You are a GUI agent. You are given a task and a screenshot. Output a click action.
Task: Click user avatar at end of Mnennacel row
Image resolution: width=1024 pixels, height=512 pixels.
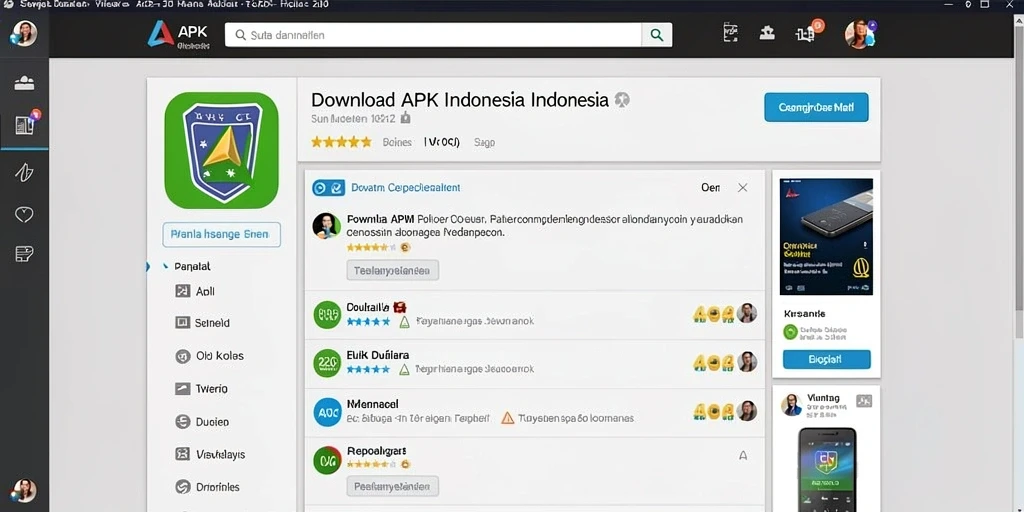pos(746,411)
